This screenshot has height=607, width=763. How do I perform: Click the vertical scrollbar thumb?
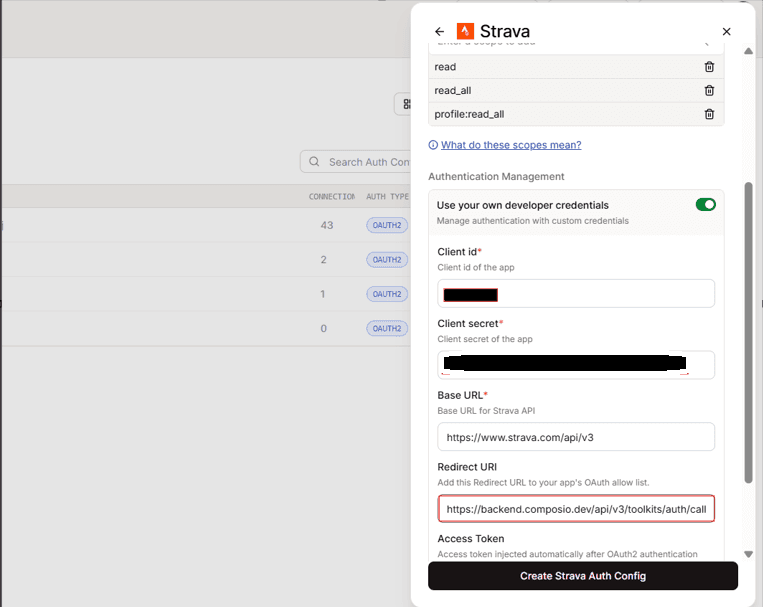[748, 333]
